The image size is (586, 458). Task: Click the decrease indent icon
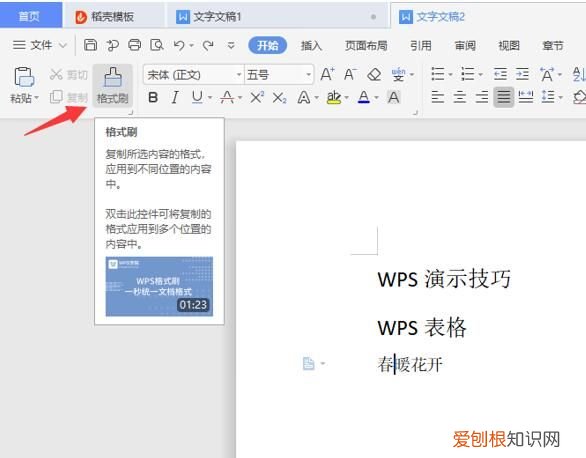pos(500,74)
